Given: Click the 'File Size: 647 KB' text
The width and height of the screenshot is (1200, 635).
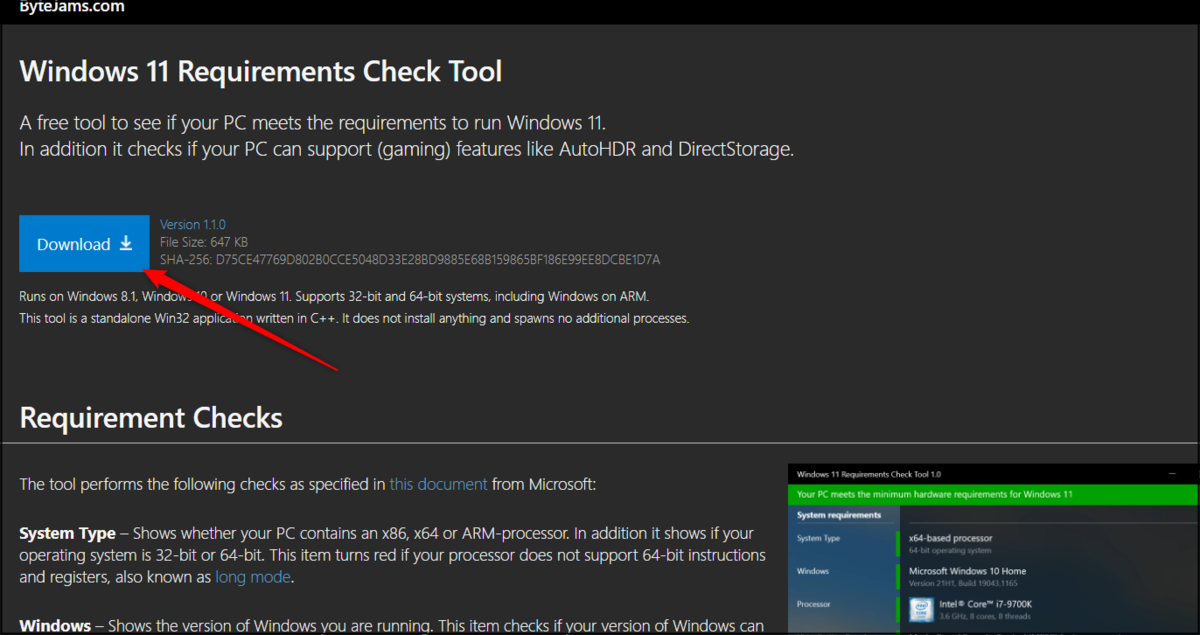Looking at the screenshot, I should click(x=204, y=242).
